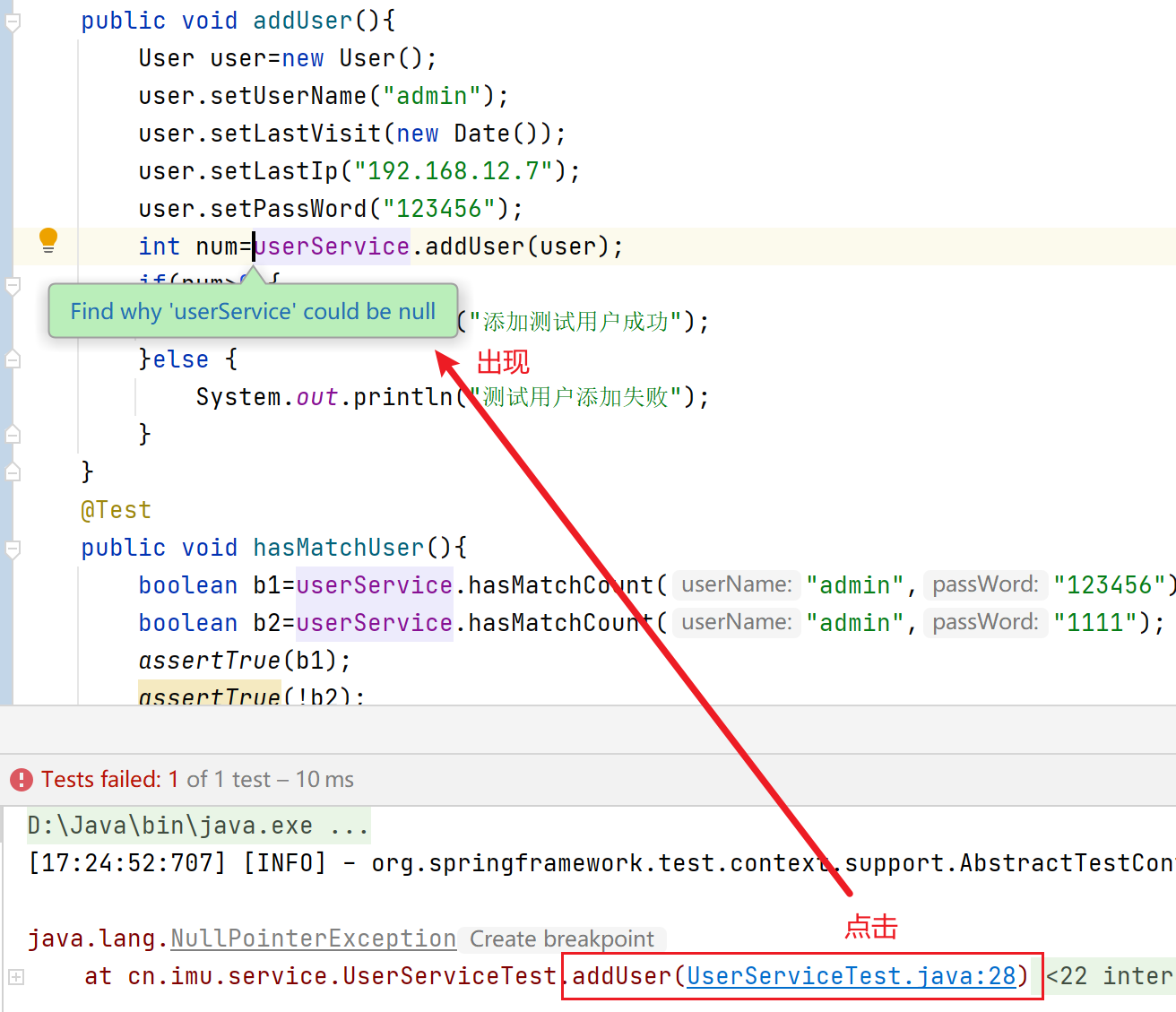
Task: Click the addUser method name in its declaration
Action: 303,21
